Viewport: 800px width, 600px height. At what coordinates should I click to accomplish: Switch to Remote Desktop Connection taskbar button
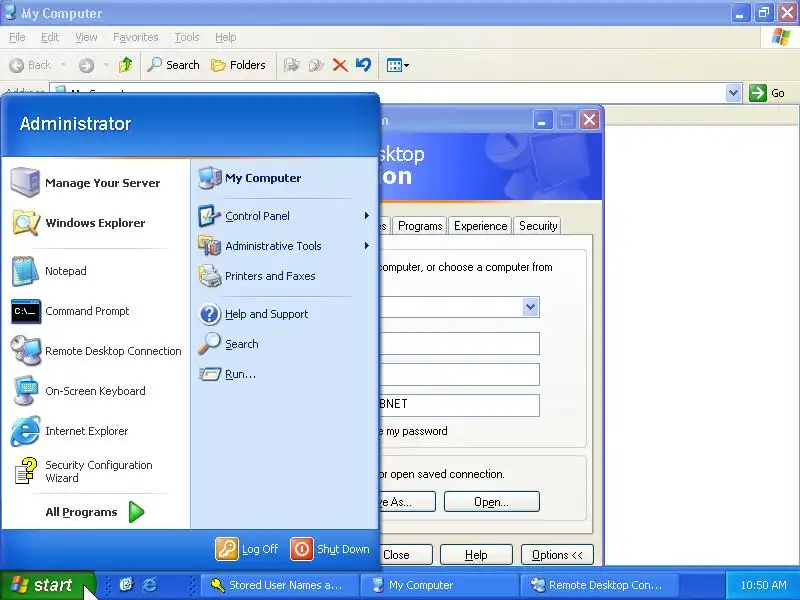[x=599, y=585]
